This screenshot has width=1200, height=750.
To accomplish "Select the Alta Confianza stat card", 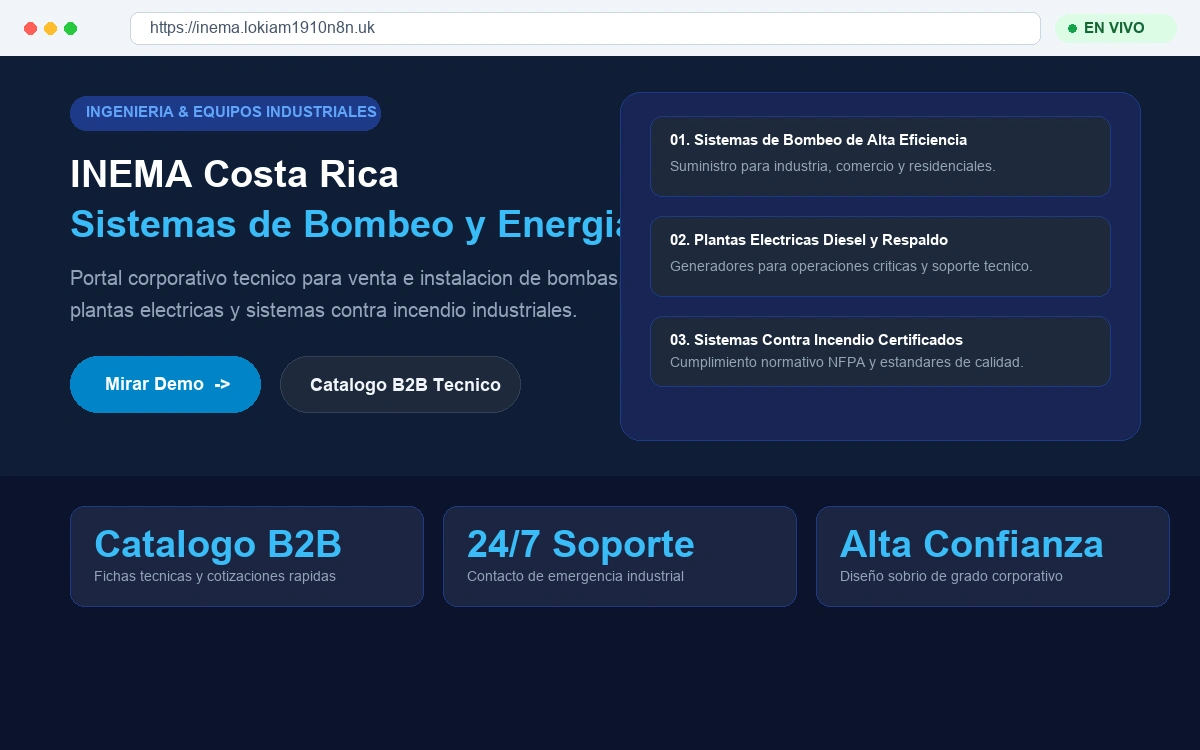I will (x=993, y=556).
